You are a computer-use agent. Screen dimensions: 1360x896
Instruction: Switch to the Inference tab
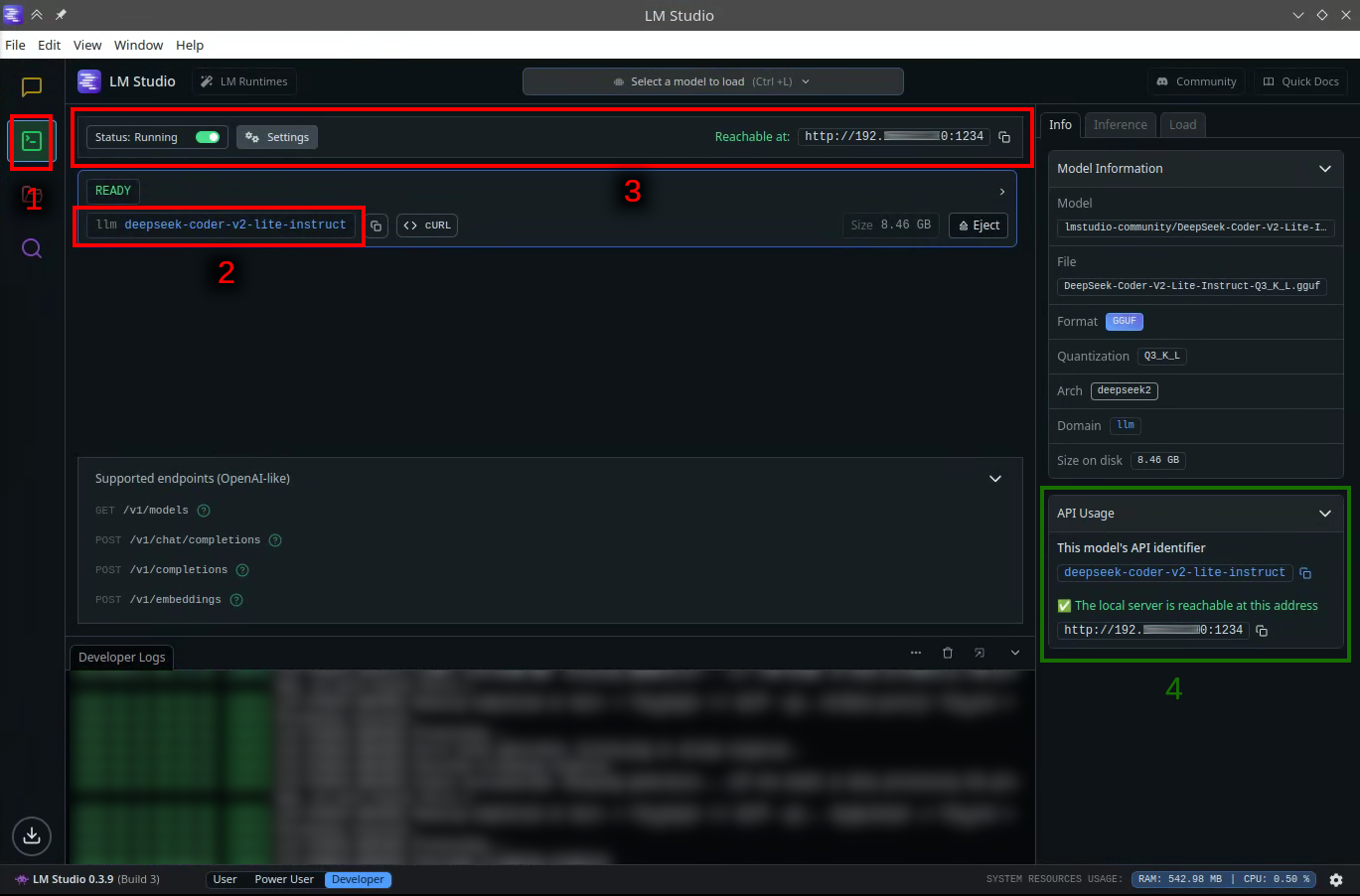point(1121,124)
